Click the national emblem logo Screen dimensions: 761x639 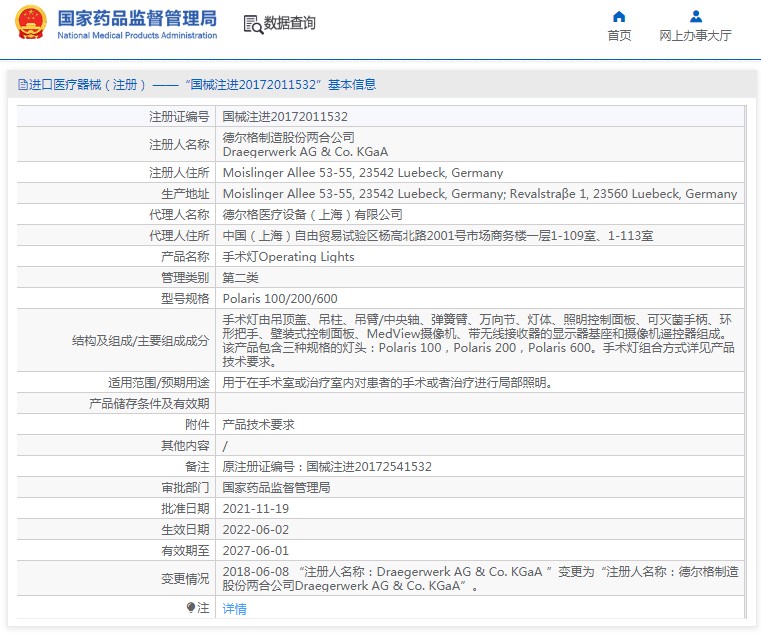coord(31,22)
